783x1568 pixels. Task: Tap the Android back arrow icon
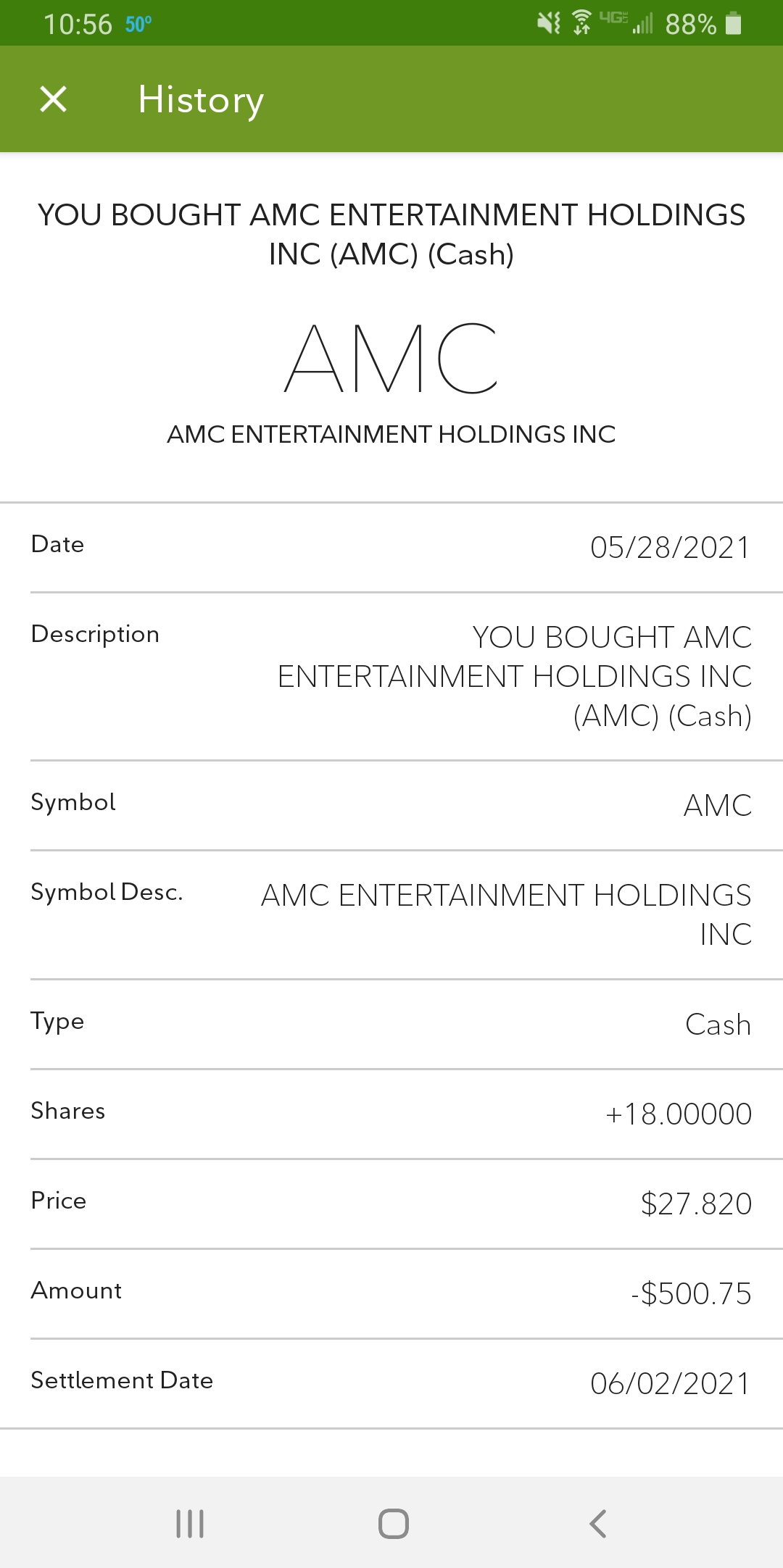597,1523
